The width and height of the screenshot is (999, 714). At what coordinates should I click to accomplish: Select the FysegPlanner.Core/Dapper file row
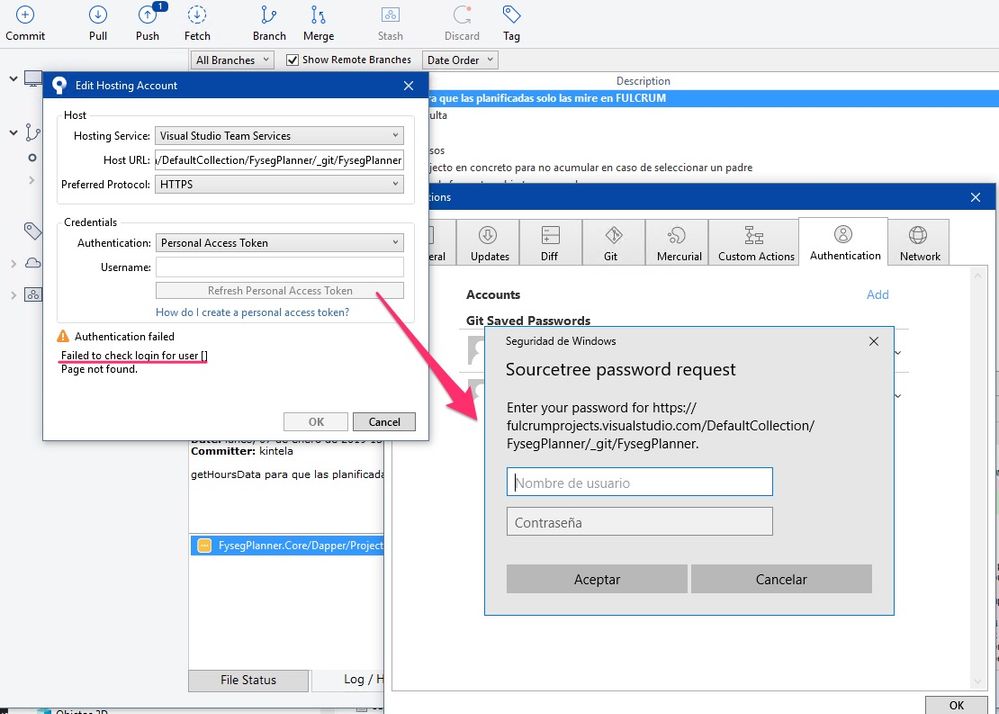(x=287, y=545)
